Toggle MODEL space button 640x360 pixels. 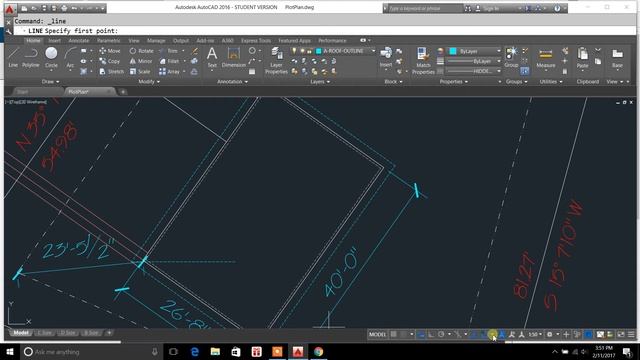tap(377, 334)
